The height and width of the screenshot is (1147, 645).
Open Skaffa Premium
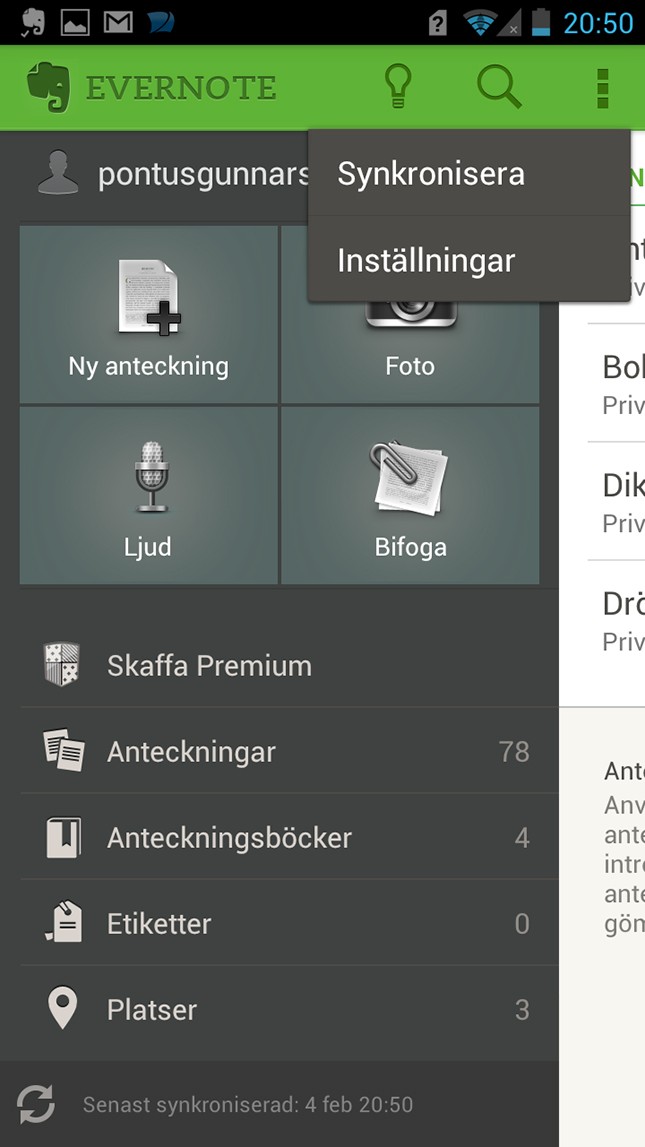point(209,665)
